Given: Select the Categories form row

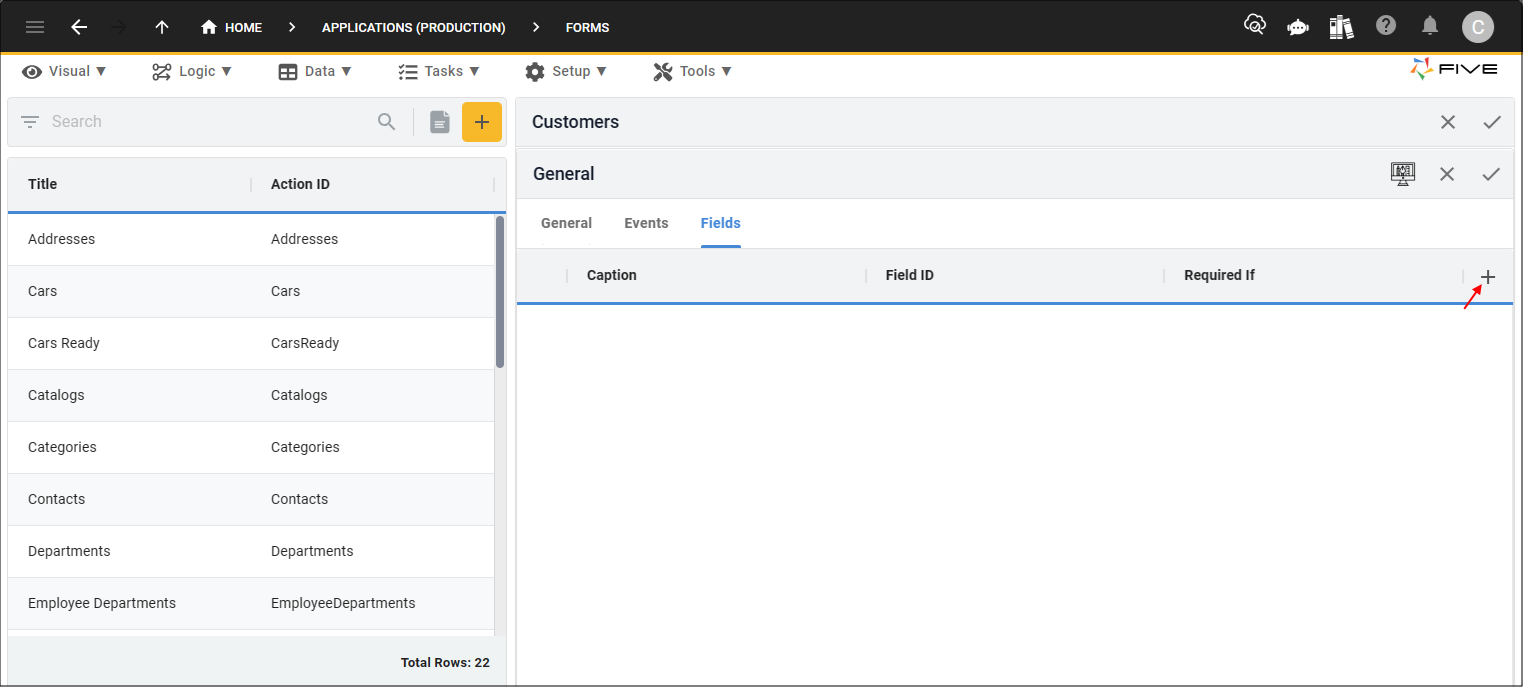Looking at the screenshot, I should pyautogui.click(x=251, y=447).
